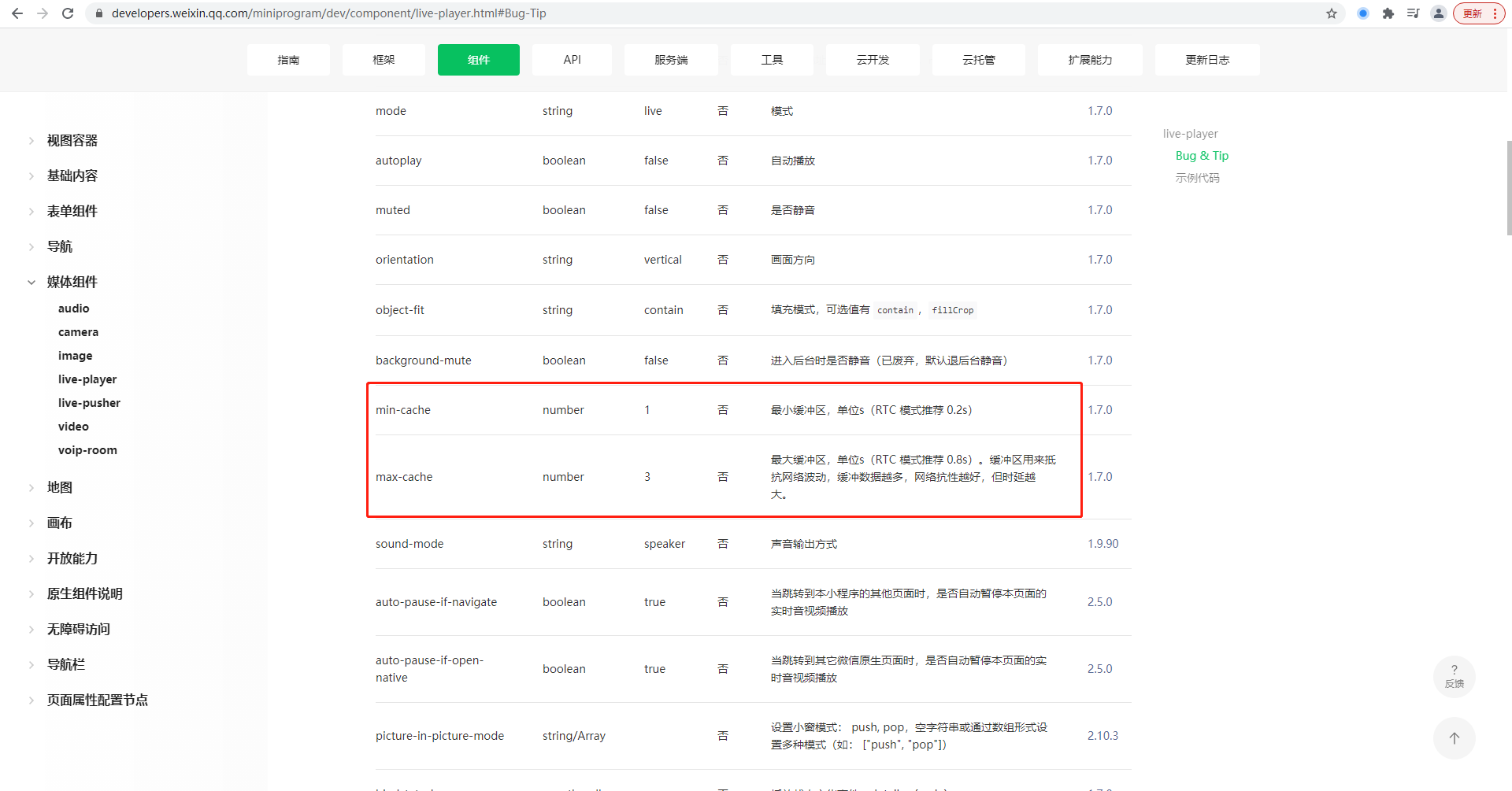Screen dimensions: 1512x791
Task: Click the min-cache property name
Action: tap(403, 410)
